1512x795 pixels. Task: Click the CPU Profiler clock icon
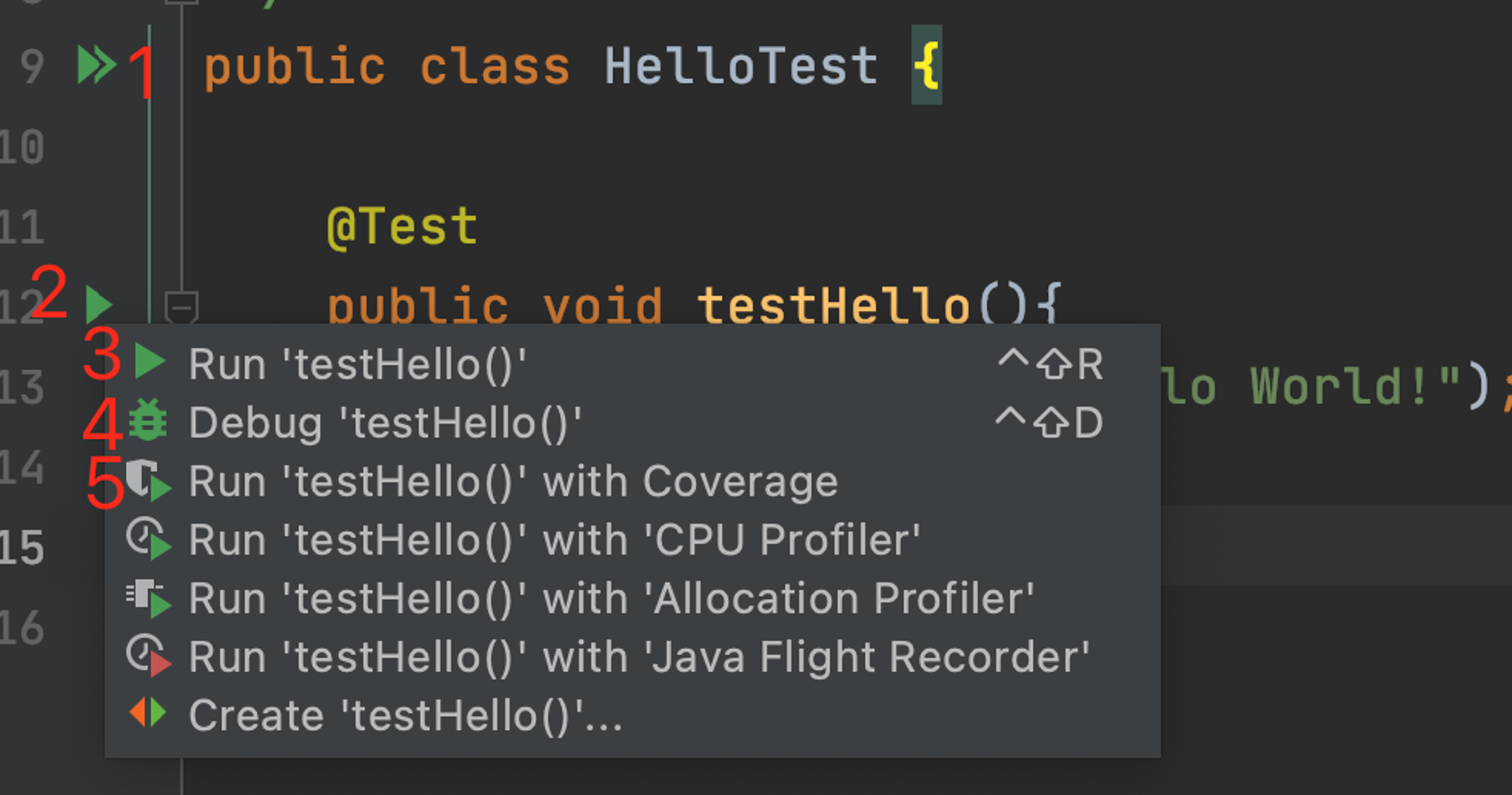pos(148,539)
